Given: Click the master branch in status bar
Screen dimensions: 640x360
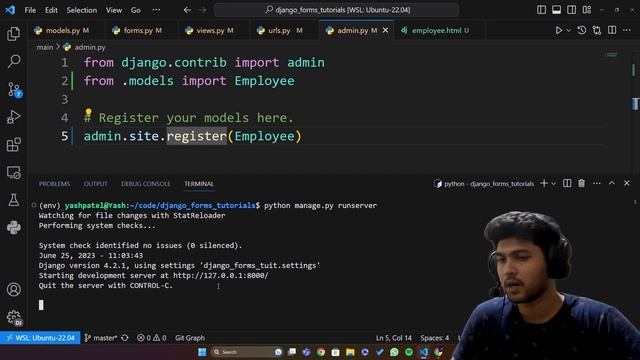Looking at the screenshot, I should (100, 338).
